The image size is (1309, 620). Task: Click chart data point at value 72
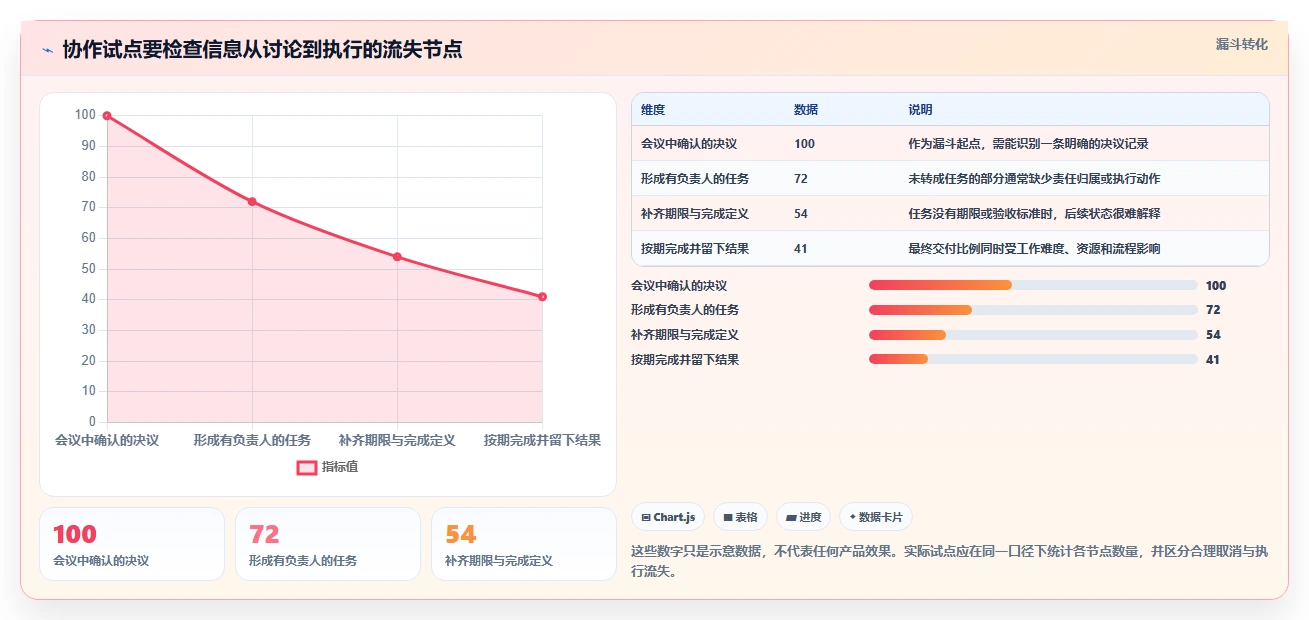tap(252, 202)
